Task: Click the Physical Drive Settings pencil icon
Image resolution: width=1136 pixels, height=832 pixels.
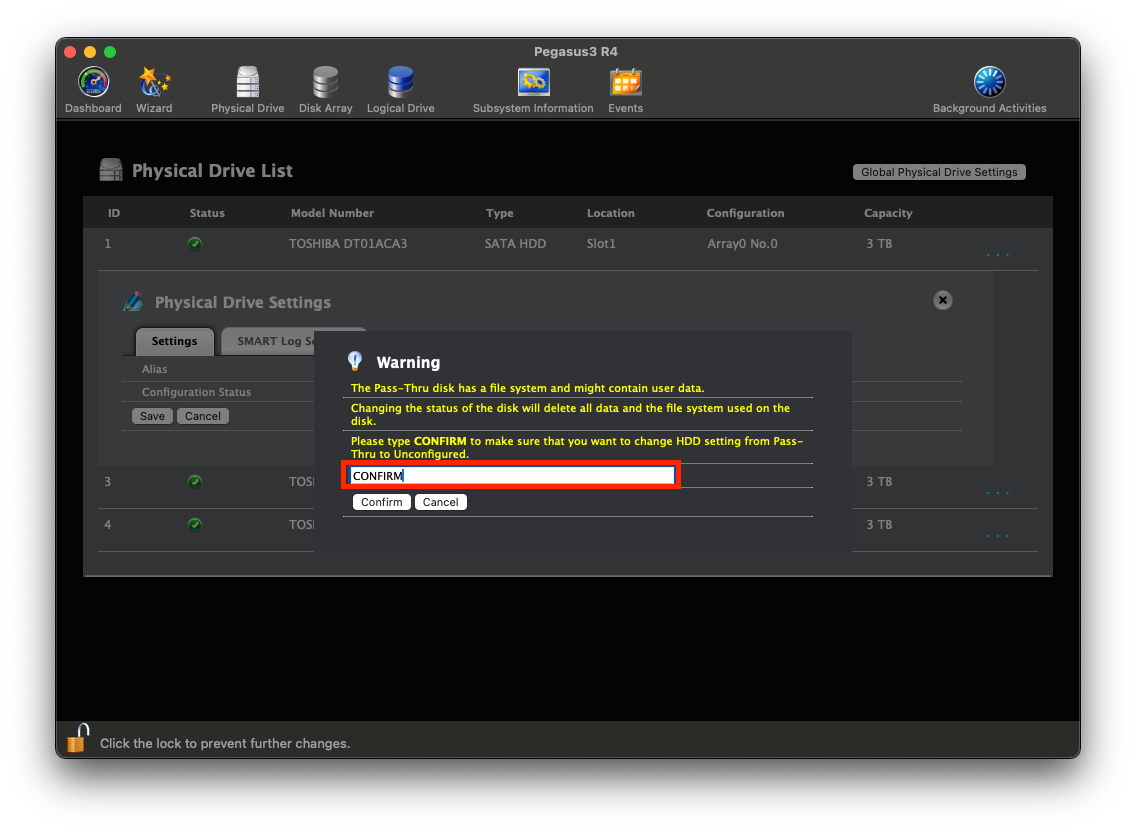Action: (133, 301)
